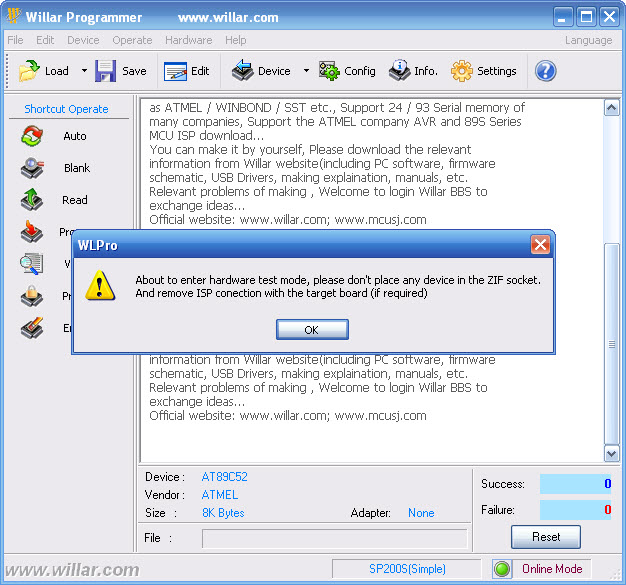Open the Config gear icon

[x=329, y=71]
